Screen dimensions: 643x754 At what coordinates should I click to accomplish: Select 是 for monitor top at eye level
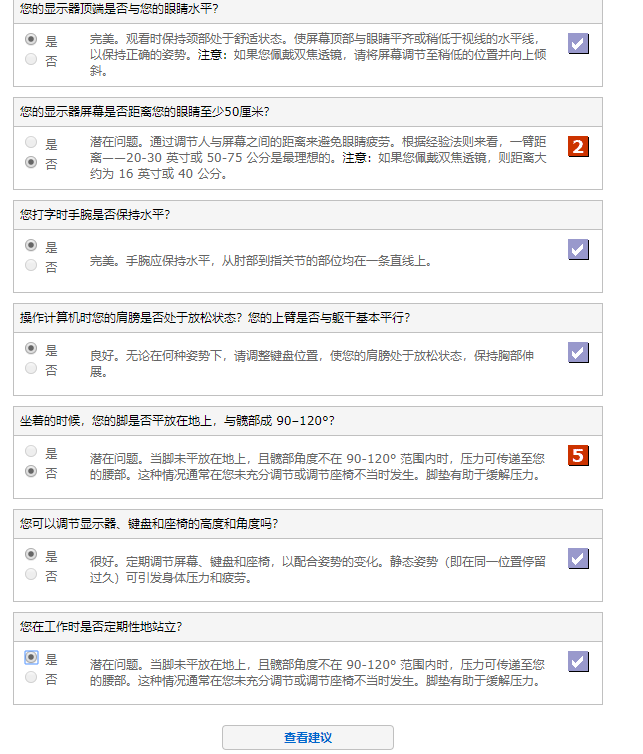tap(31, 39)
